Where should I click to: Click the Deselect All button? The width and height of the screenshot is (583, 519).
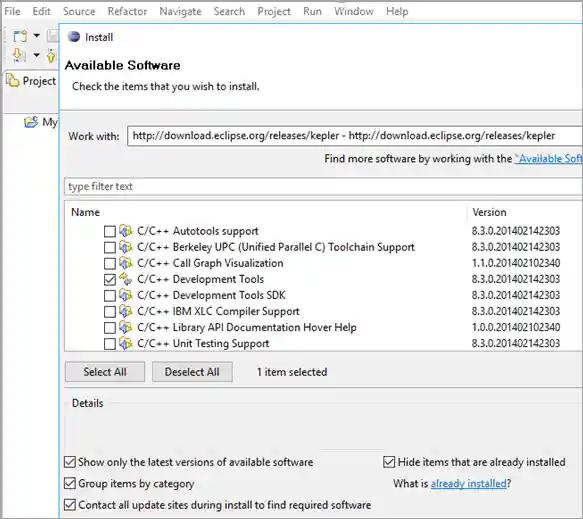click(192, 372)
